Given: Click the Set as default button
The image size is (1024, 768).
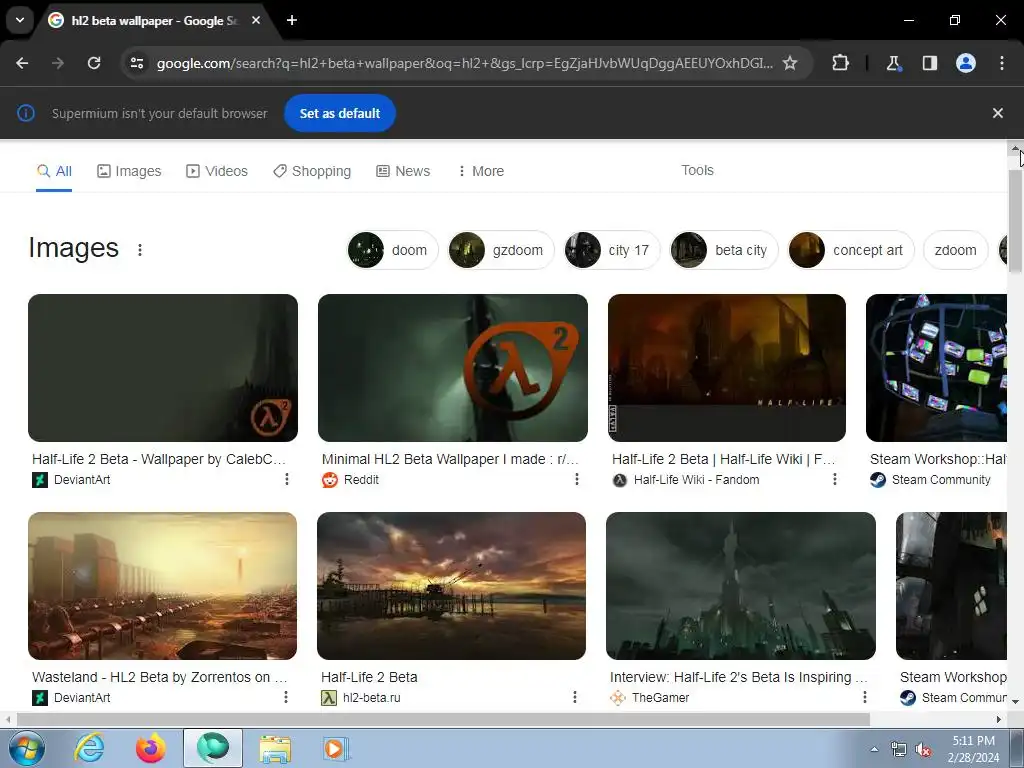Looking at the screenshot, I should pyautogui.click(x=340, y=113).
